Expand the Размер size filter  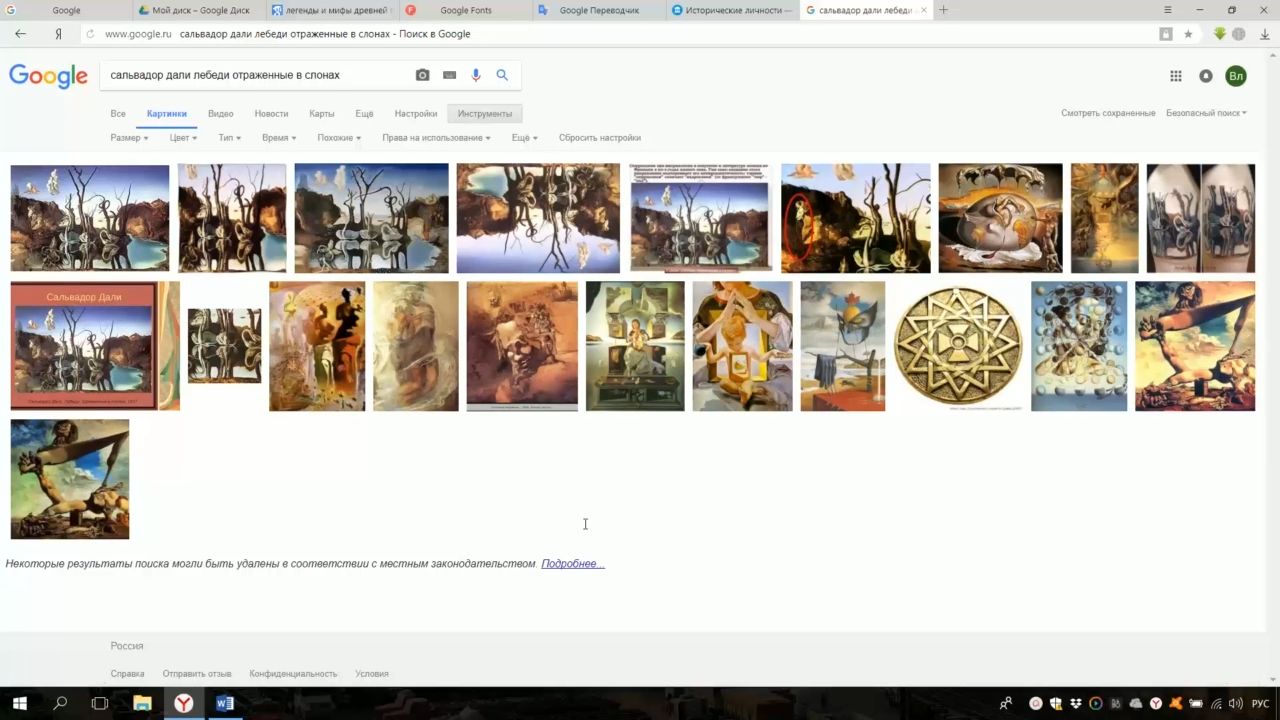click(129, 138)
